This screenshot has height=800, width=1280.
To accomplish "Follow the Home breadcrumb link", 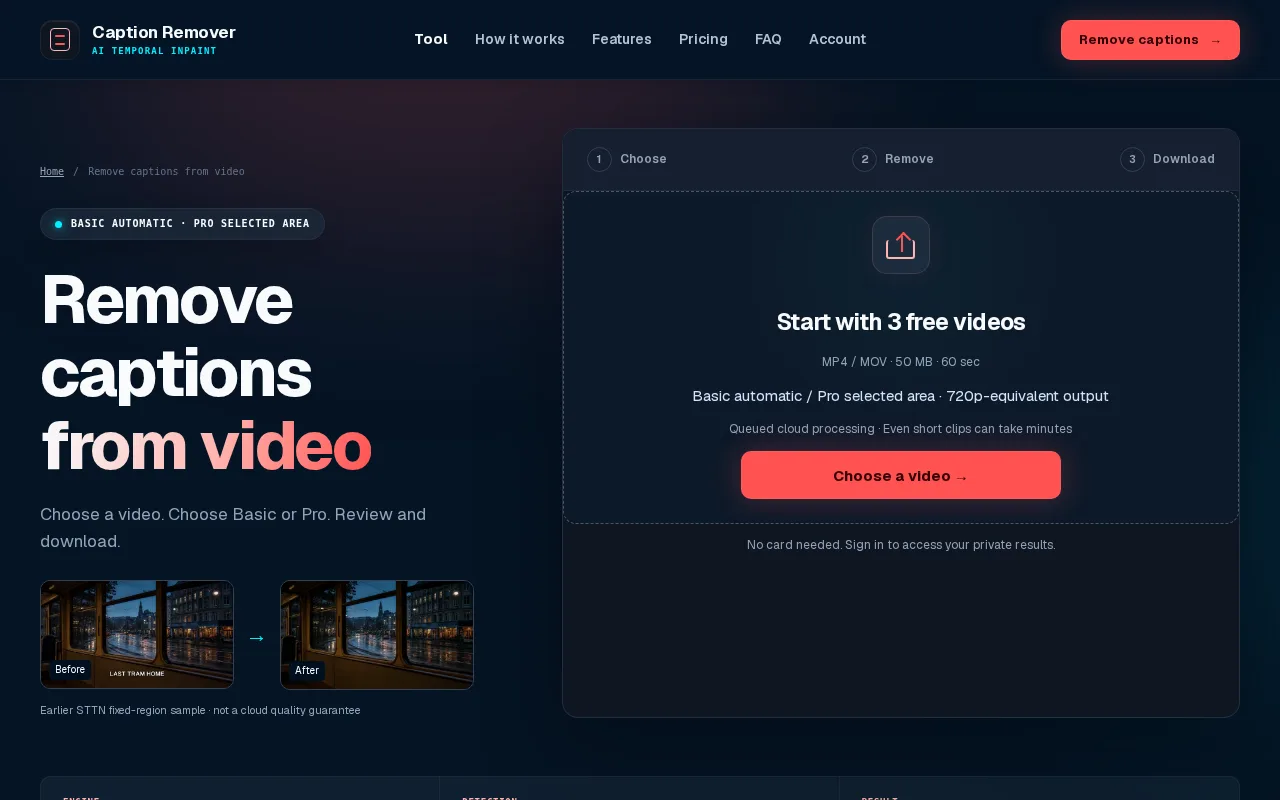I will pos(52,171).
